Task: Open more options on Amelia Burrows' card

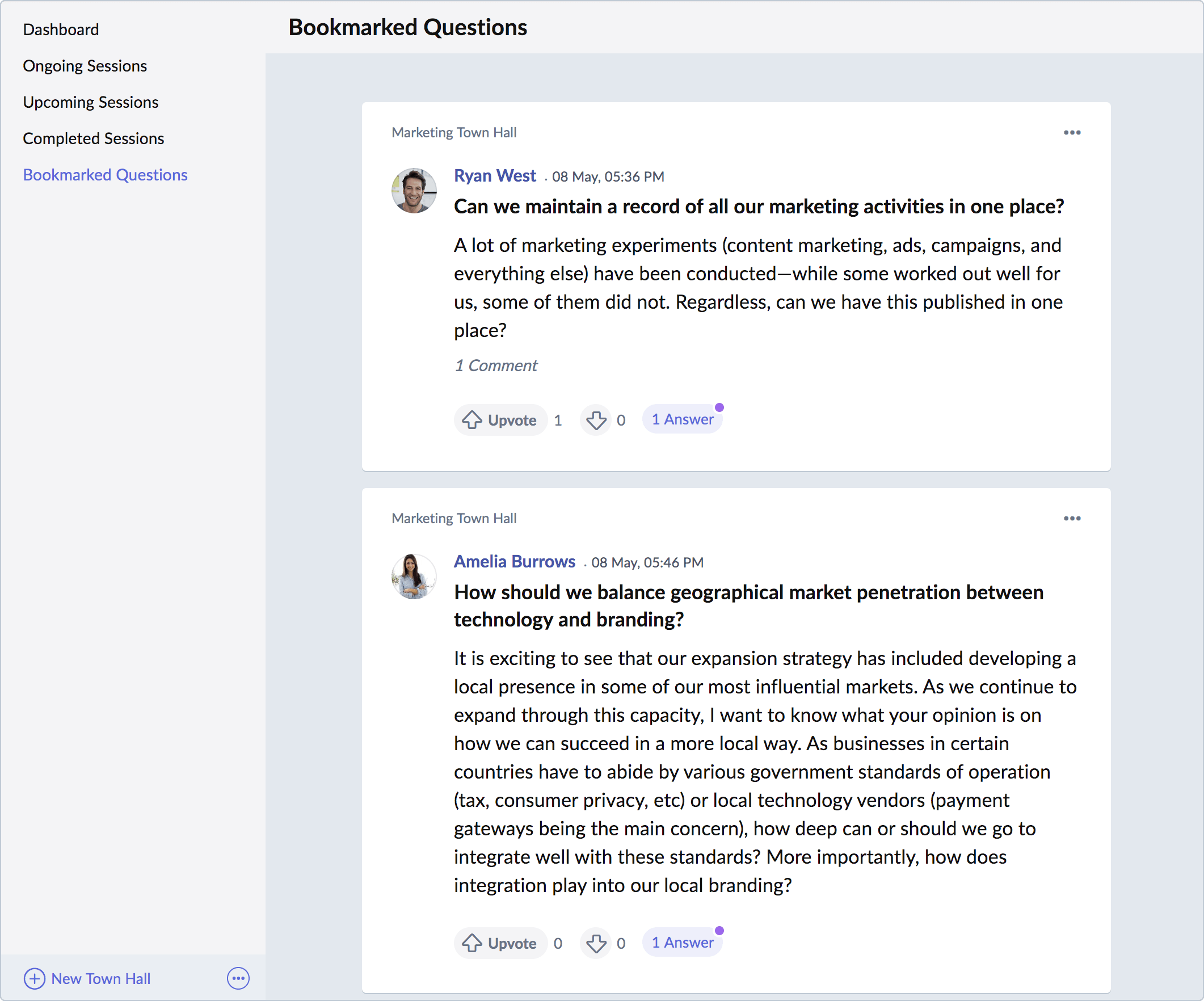Action: 1072,518
